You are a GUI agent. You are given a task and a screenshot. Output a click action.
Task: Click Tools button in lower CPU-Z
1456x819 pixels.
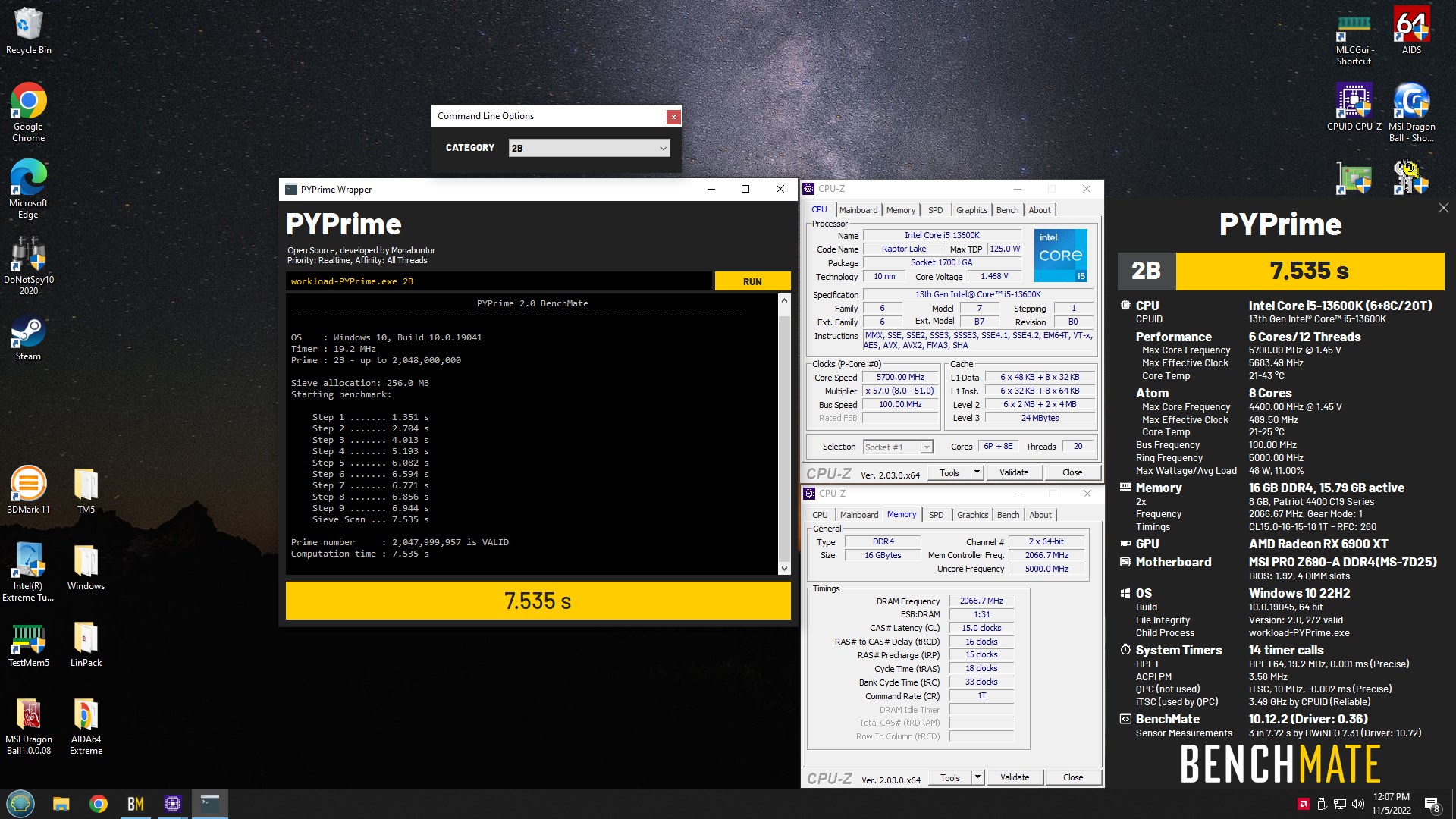coord(950,777)
